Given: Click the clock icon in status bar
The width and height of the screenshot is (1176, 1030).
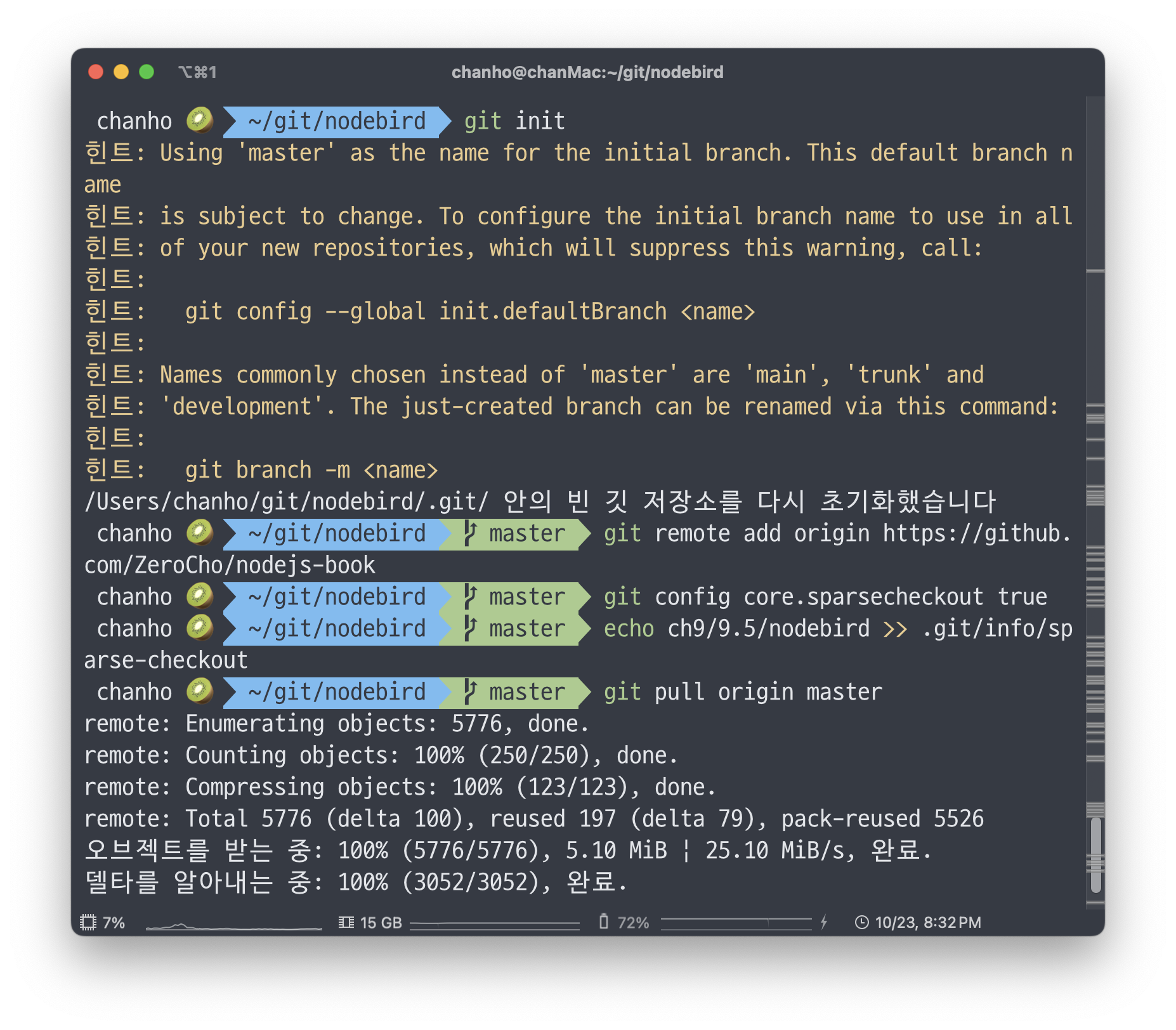Looking at the screenshot, I should (861, 922).
